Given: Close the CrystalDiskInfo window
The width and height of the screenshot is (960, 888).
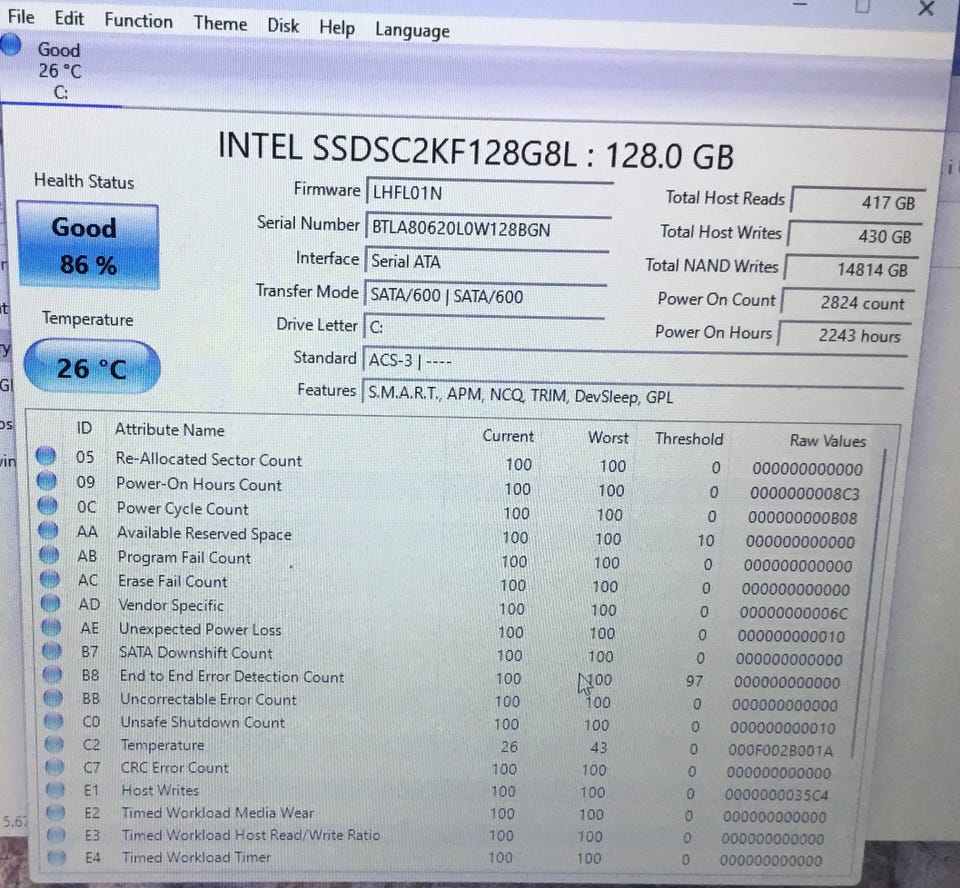Looking at the screenshot, I should click(926, 9).
